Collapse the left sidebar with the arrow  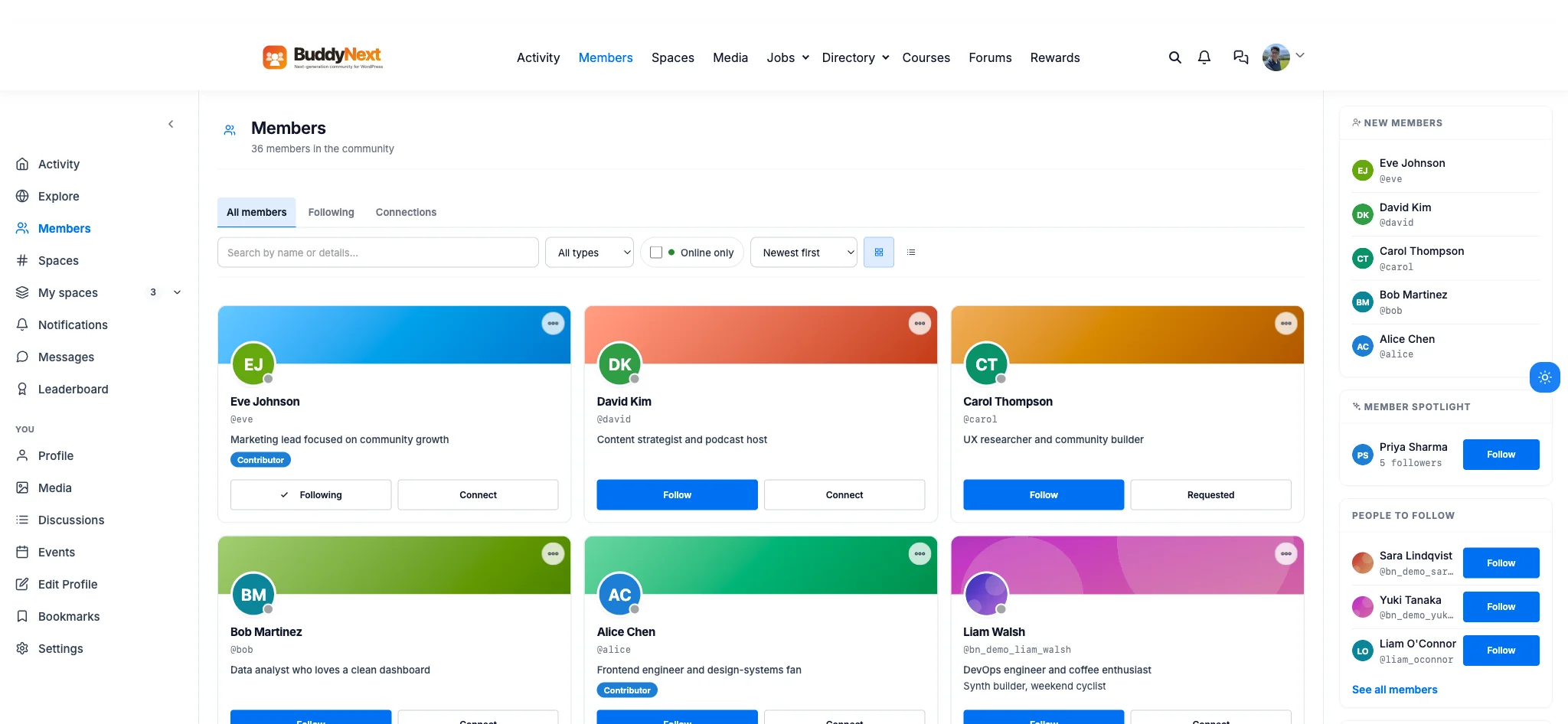171,124
